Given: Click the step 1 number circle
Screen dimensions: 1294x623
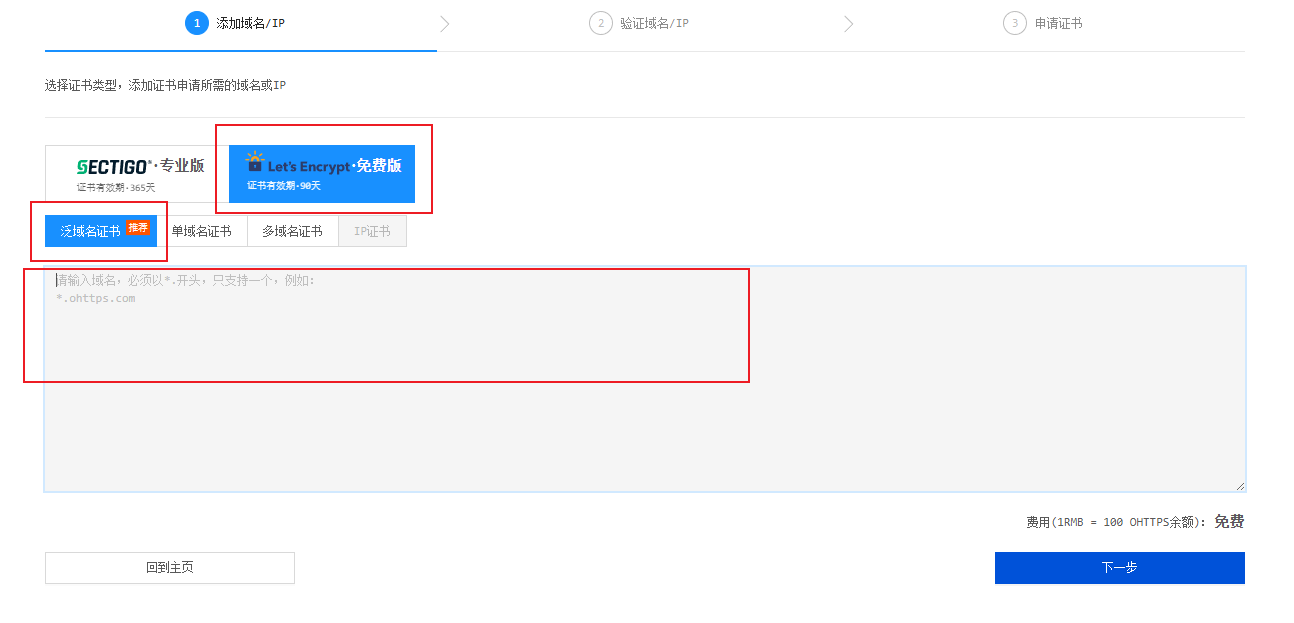Looking at the screenshot, I should [197, 23].
